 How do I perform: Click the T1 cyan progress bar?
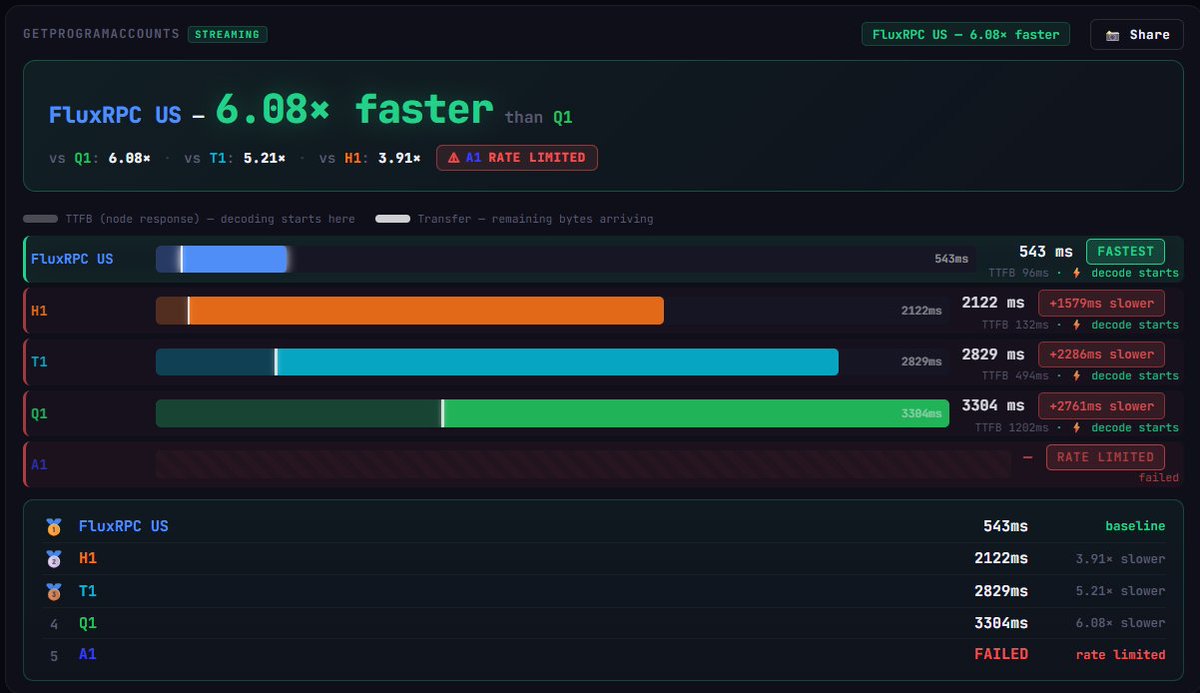point(497,362)
